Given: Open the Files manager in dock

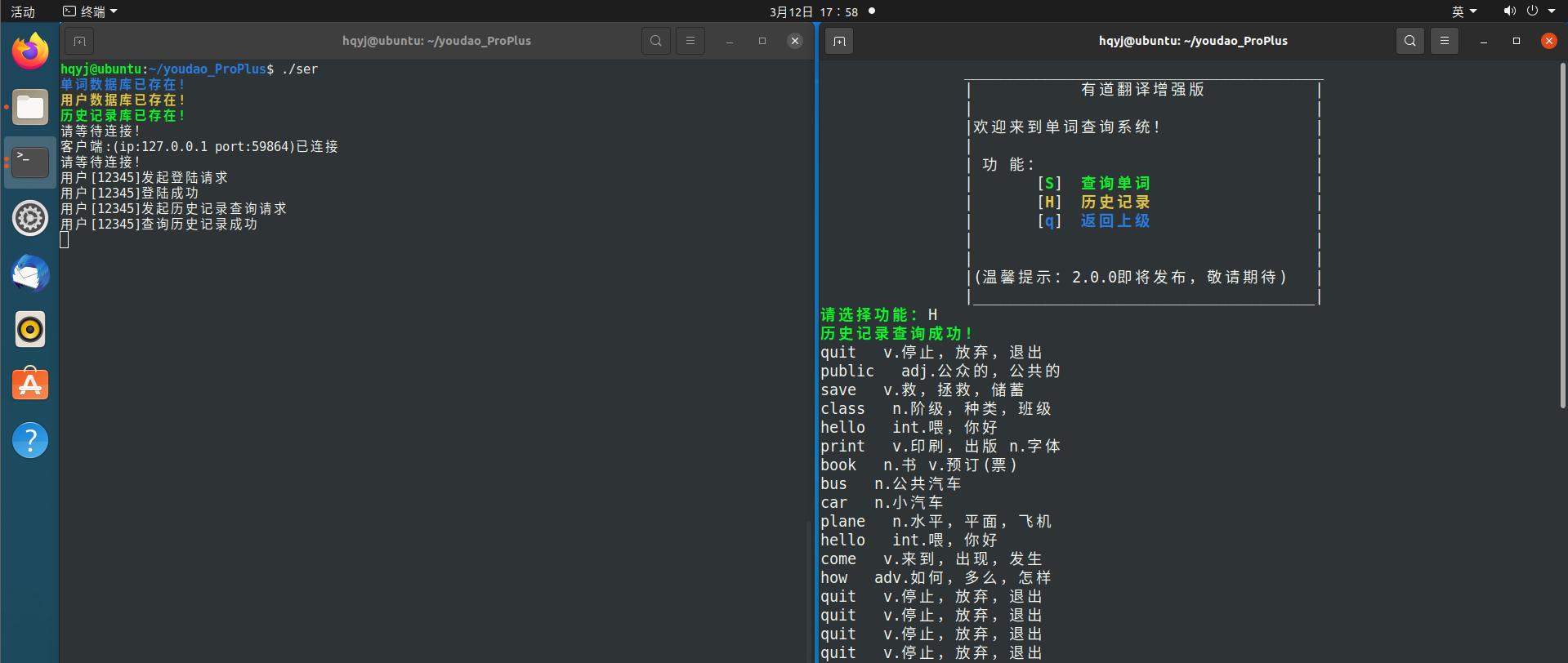Looking at the screenshot, I should pos(30,107).
